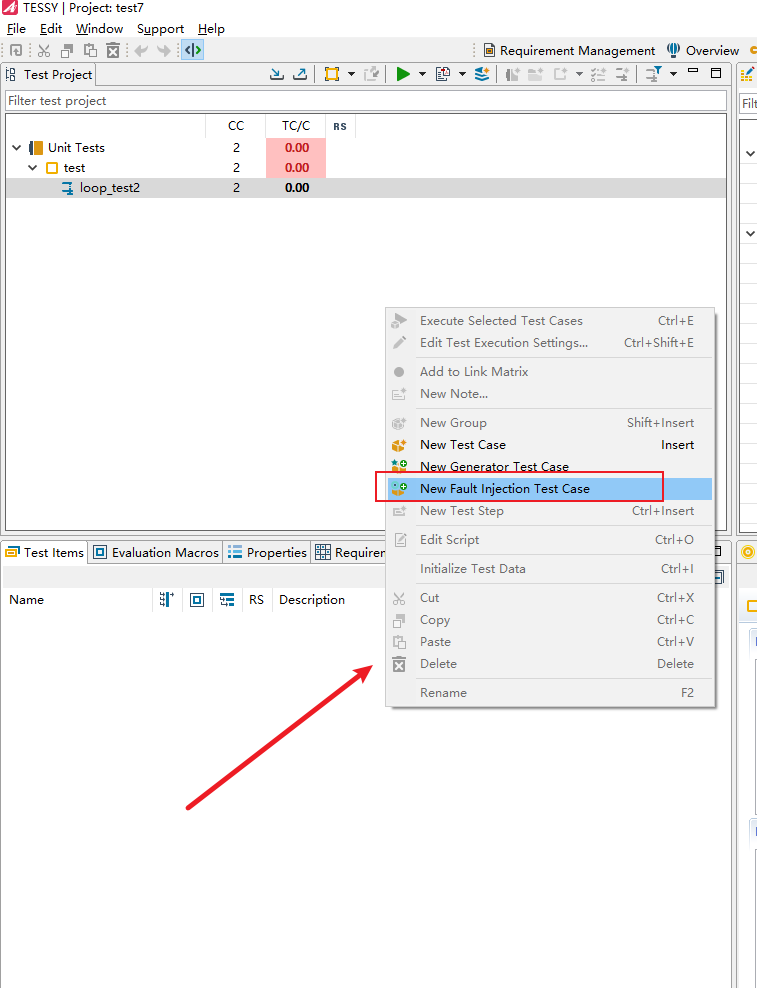The height and width of the screenshot is (988, 757).
Task: Select the test module row
Action: point(366,168)
